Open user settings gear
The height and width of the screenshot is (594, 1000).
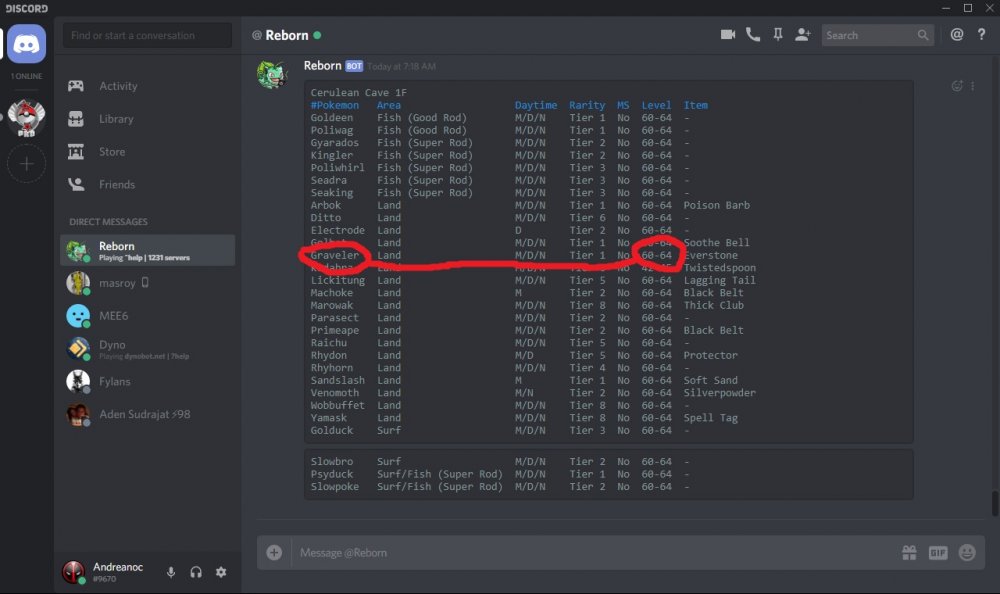tap(221, 572)
